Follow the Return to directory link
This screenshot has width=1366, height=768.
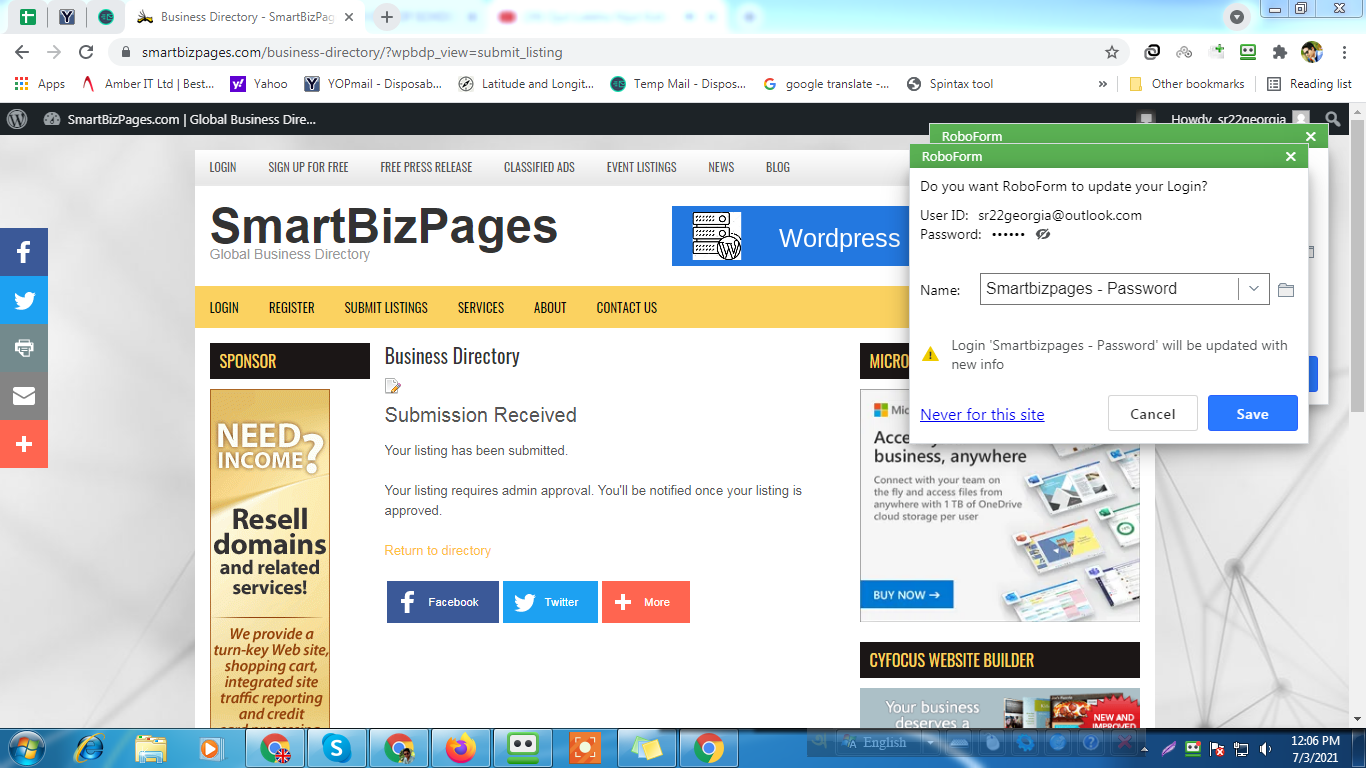coord(438,550)
